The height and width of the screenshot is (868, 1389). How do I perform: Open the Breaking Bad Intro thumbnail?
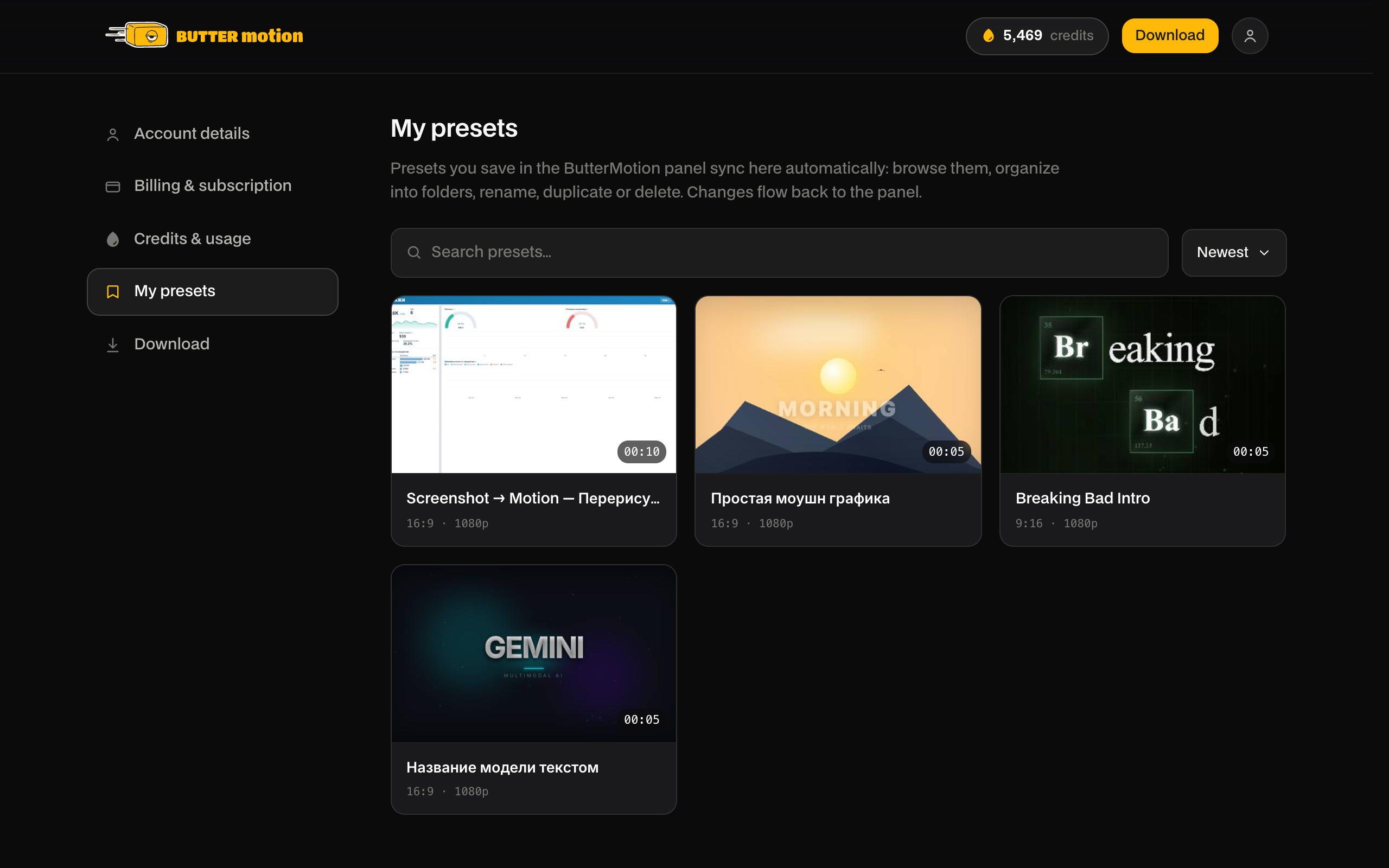click(1142, 385)
